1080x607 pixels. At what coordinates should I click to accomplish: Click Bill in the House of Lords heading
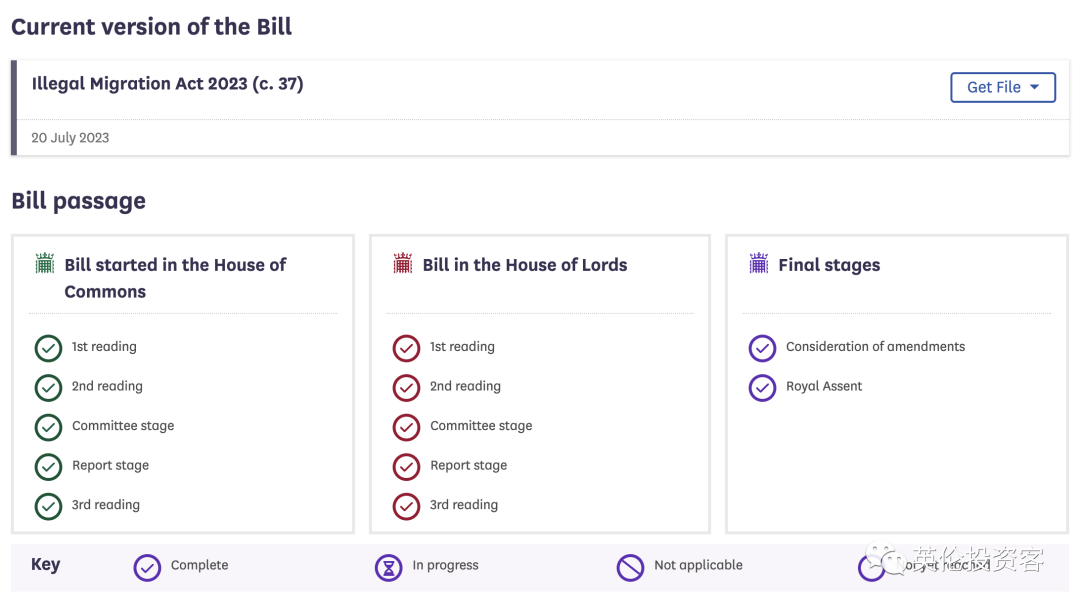tap(525, 265)
